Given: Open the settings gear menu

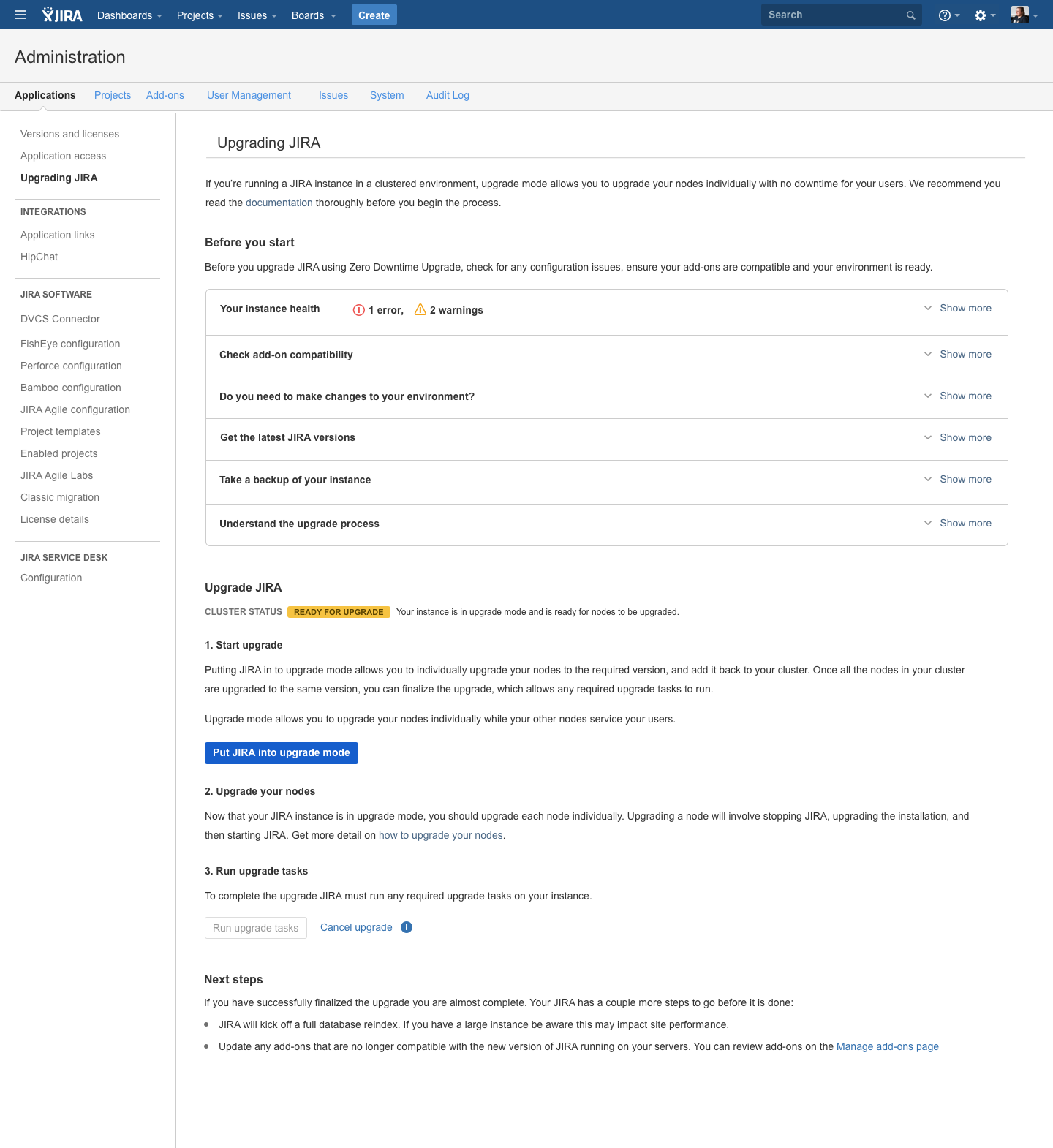Looking at the screenshot, I should click(x=985, y=15).
